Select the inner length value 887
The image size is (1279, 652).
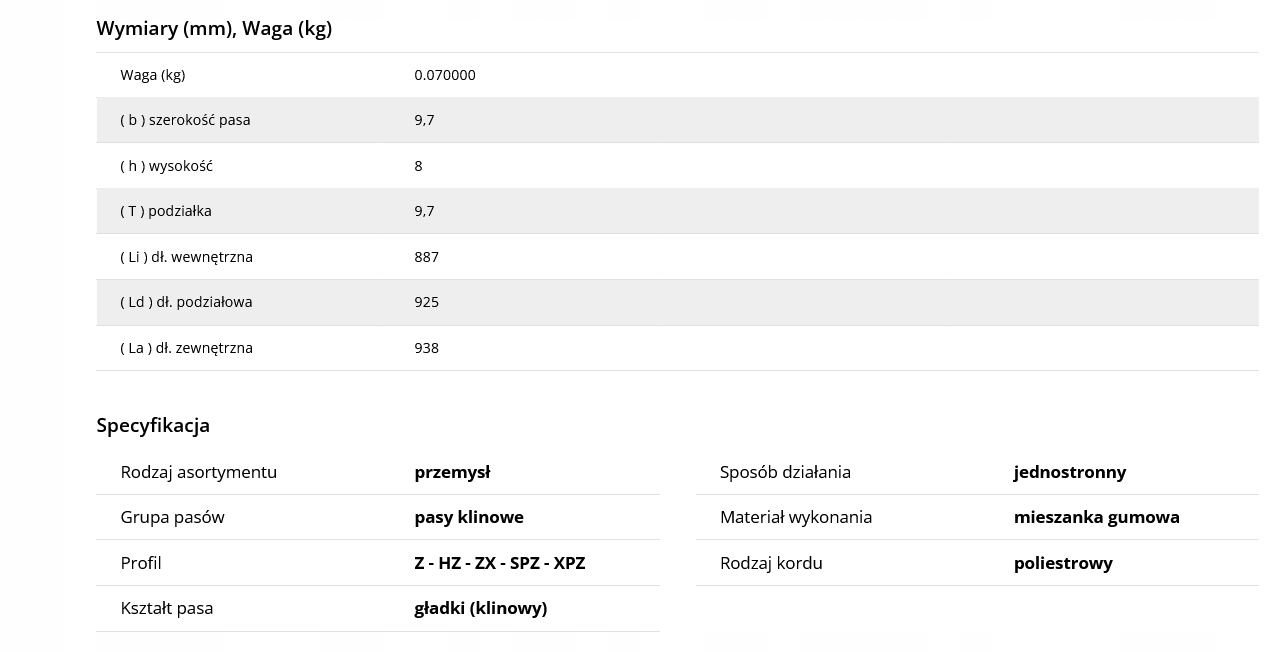click(427, 257)
